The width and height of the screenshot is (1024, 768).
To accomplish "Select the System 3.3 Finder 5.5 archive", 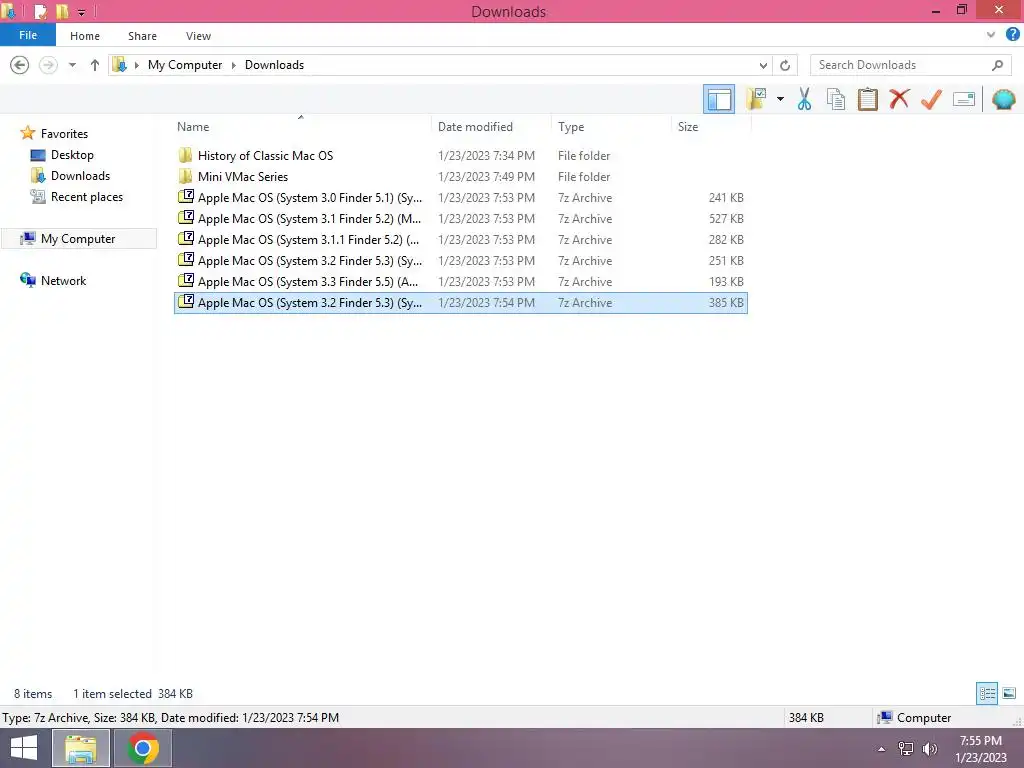I will [460, 281].
